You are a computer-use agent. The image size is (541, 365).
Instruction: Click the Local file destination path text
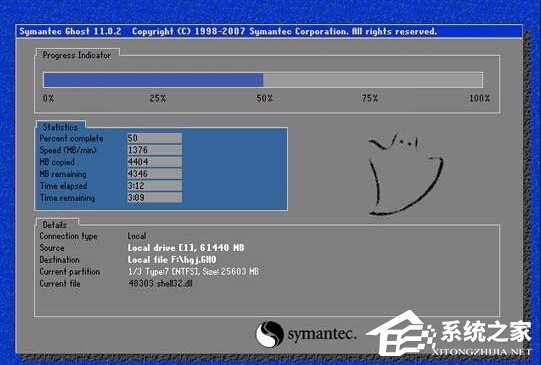172,260
